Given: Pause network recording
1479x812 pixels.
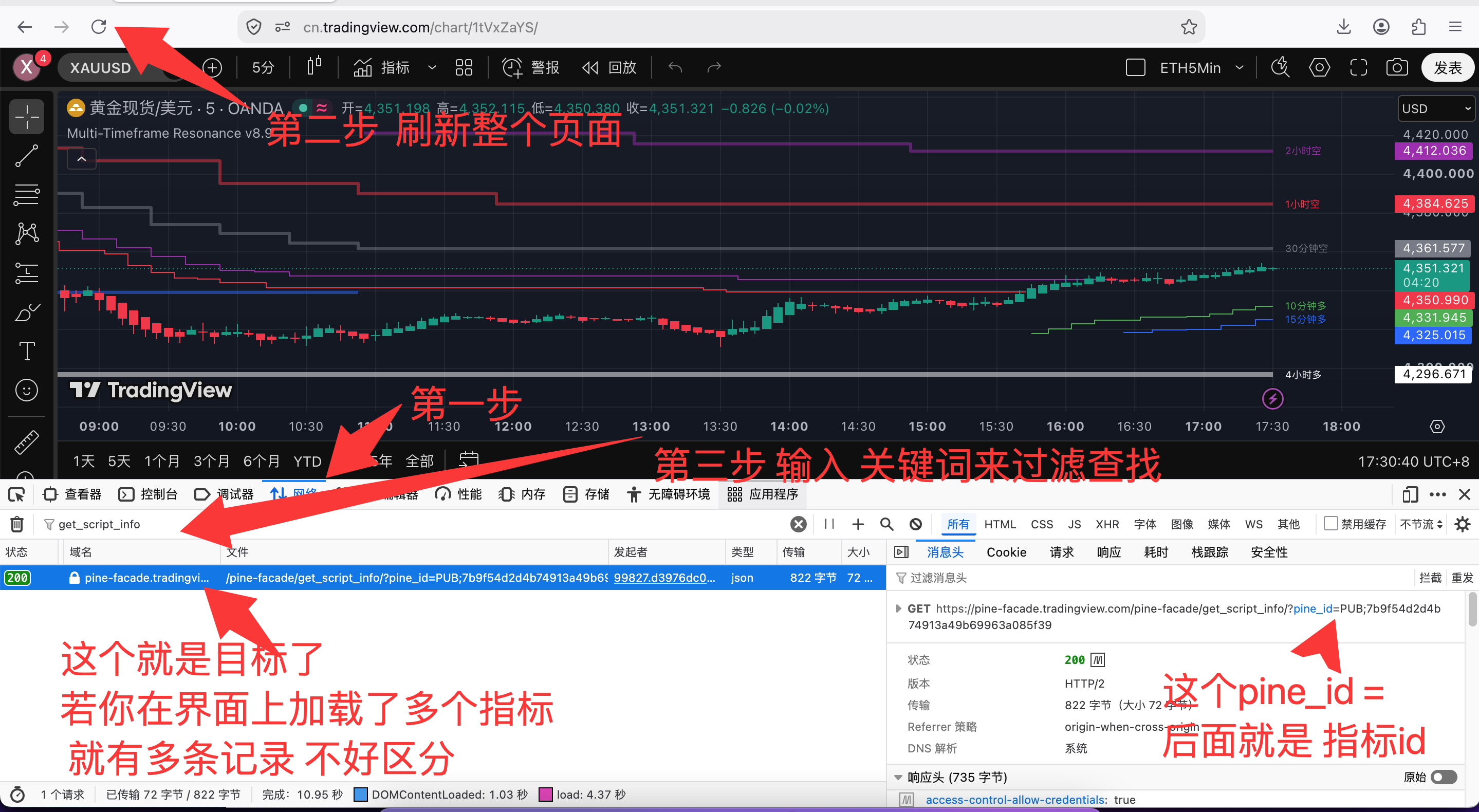Looking at the screenshot, I should pyautogui.click(x=829, y=524).
